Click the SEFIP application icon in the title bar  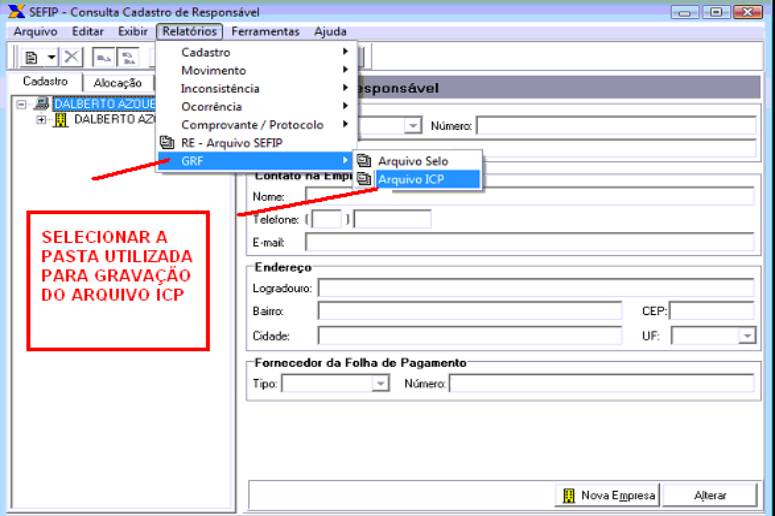click(x=16, y=11)
